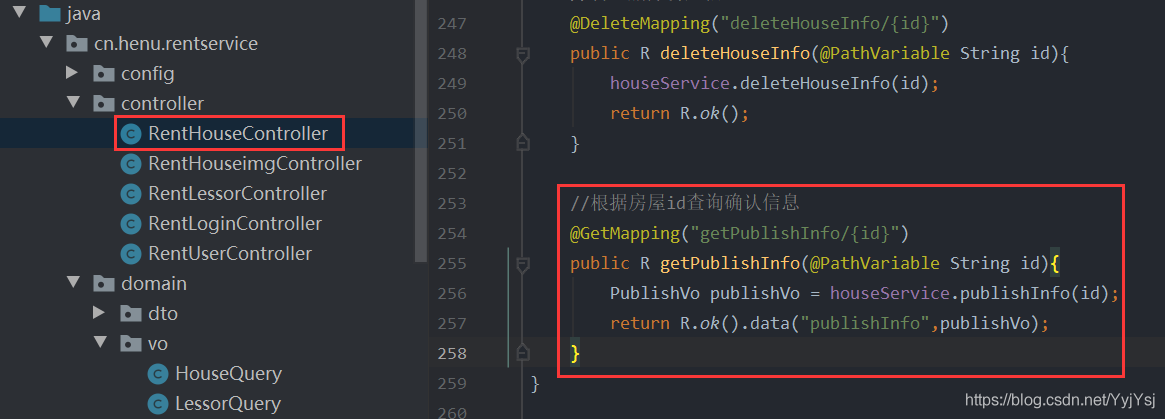Select the vo package label
Image resolution: width=1165 pixels, height=419 pixels.
[158, 343]
